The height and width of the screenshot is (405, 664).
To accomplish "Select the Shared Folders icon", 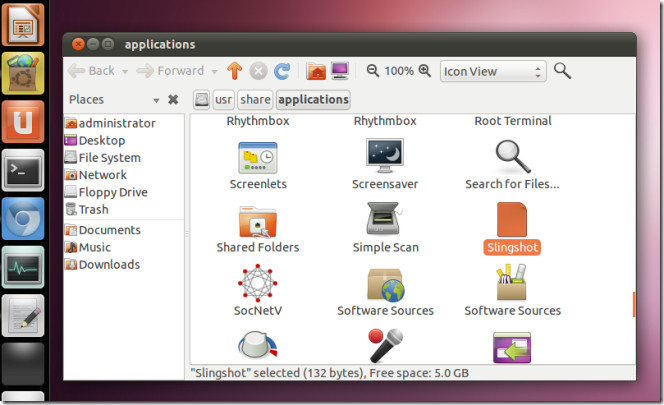I will [257, 222].
